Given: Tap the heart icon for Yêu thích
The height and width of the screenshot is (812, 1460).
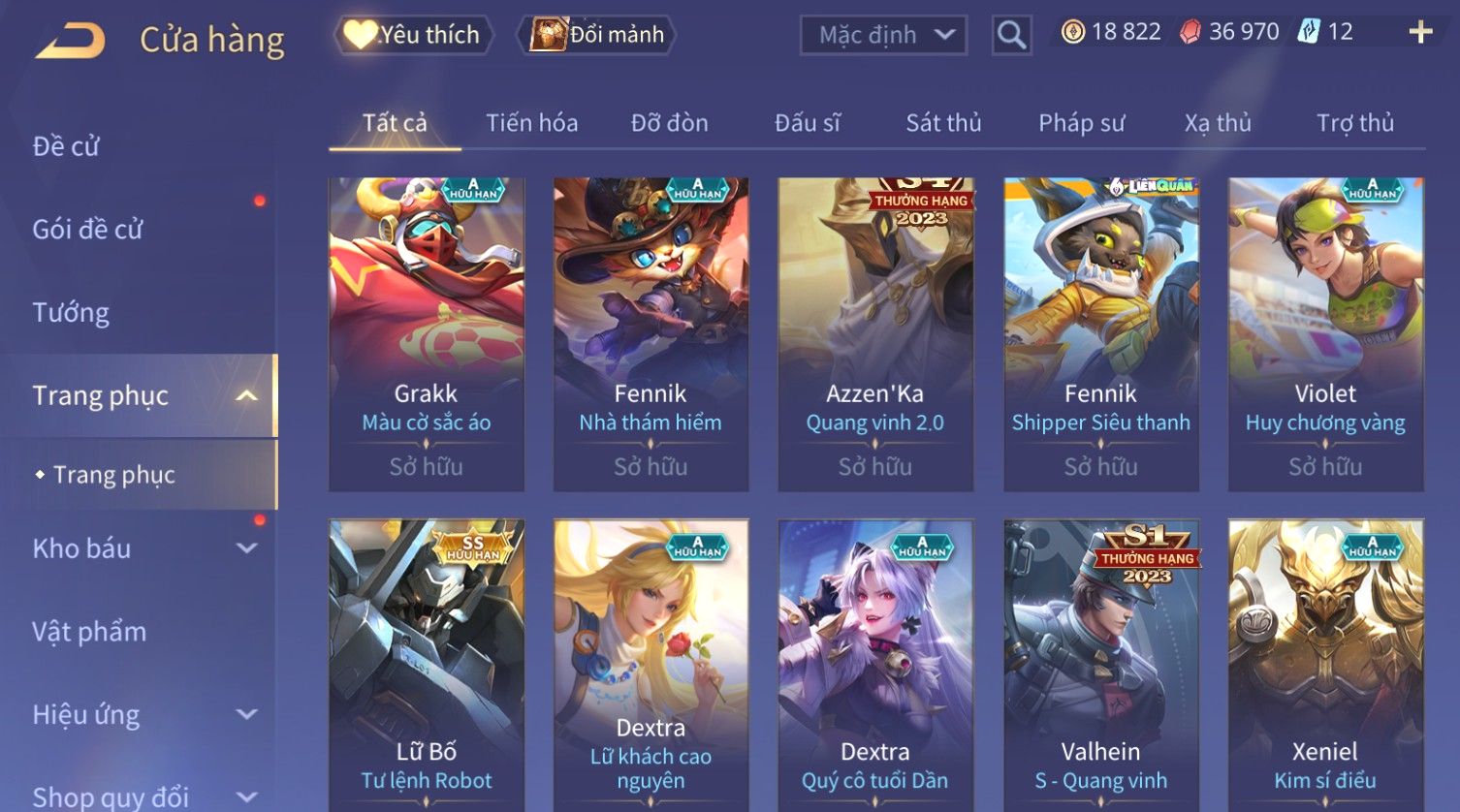Looking at the screenshot, I should click(360, 35).
